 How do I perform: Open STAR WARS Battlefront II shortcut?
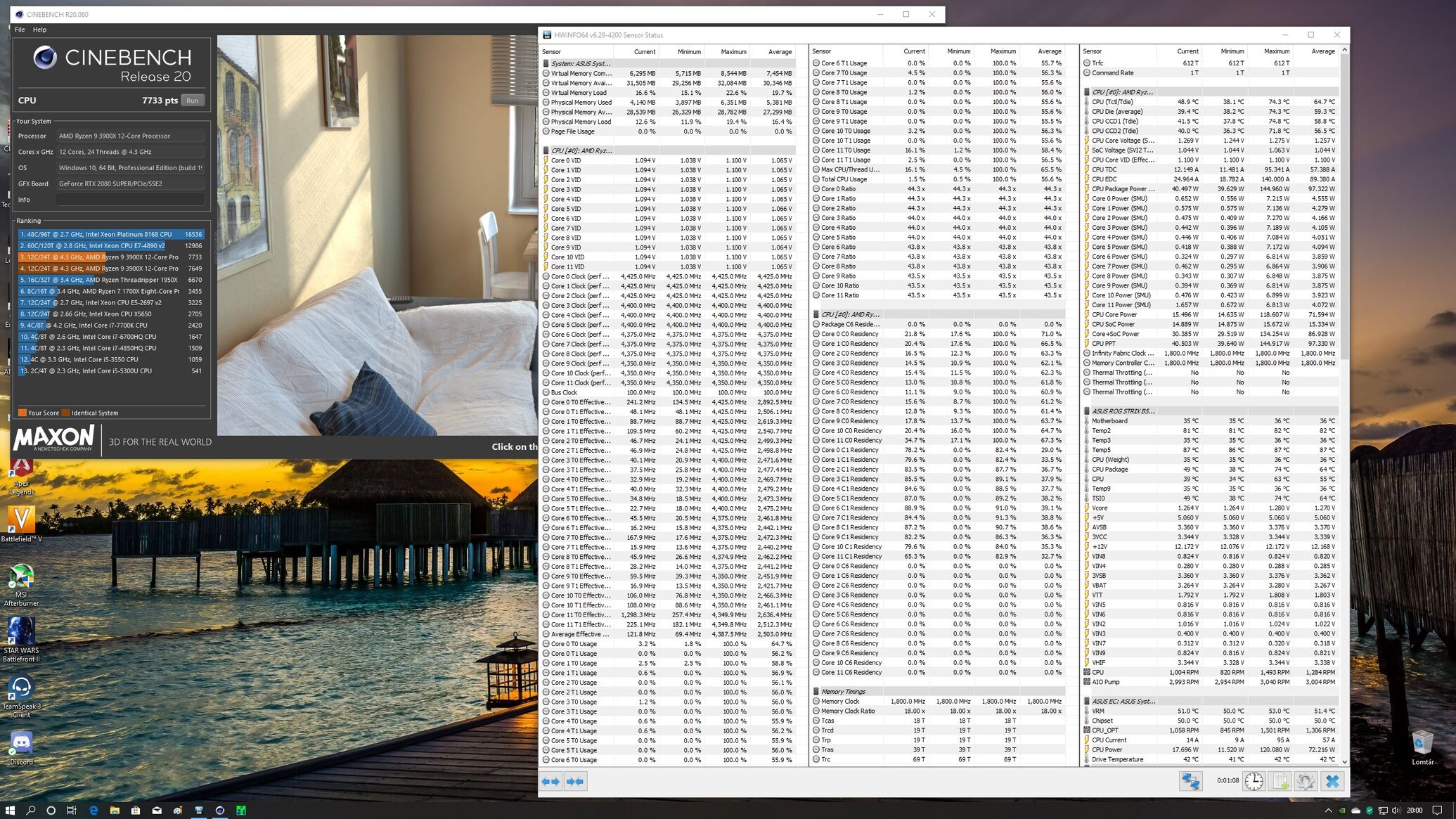click(x=21, y=640)
